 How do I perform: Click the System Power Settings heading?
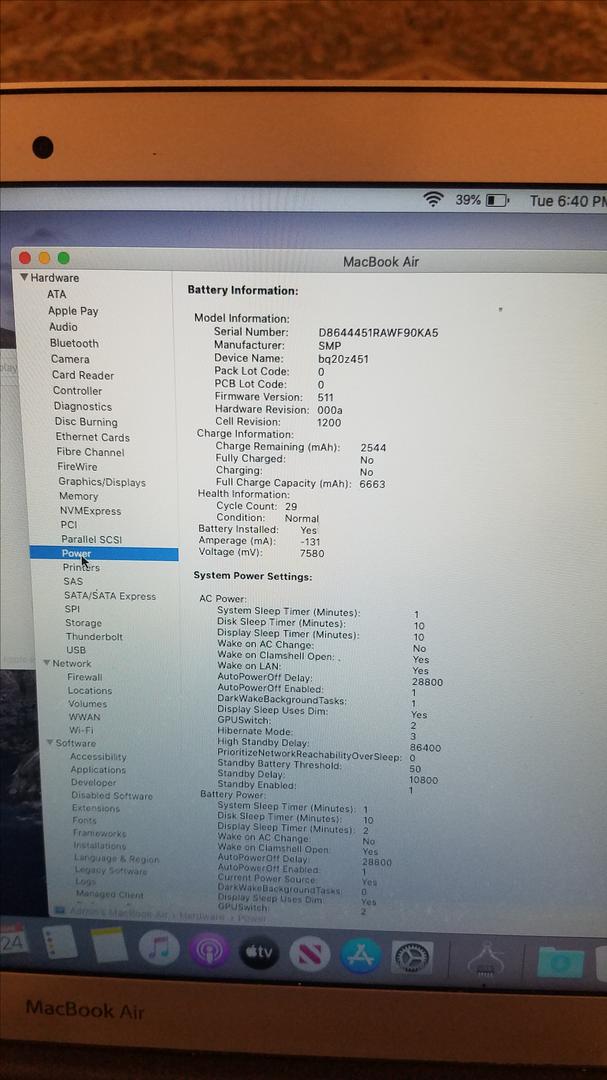(253, 576)
